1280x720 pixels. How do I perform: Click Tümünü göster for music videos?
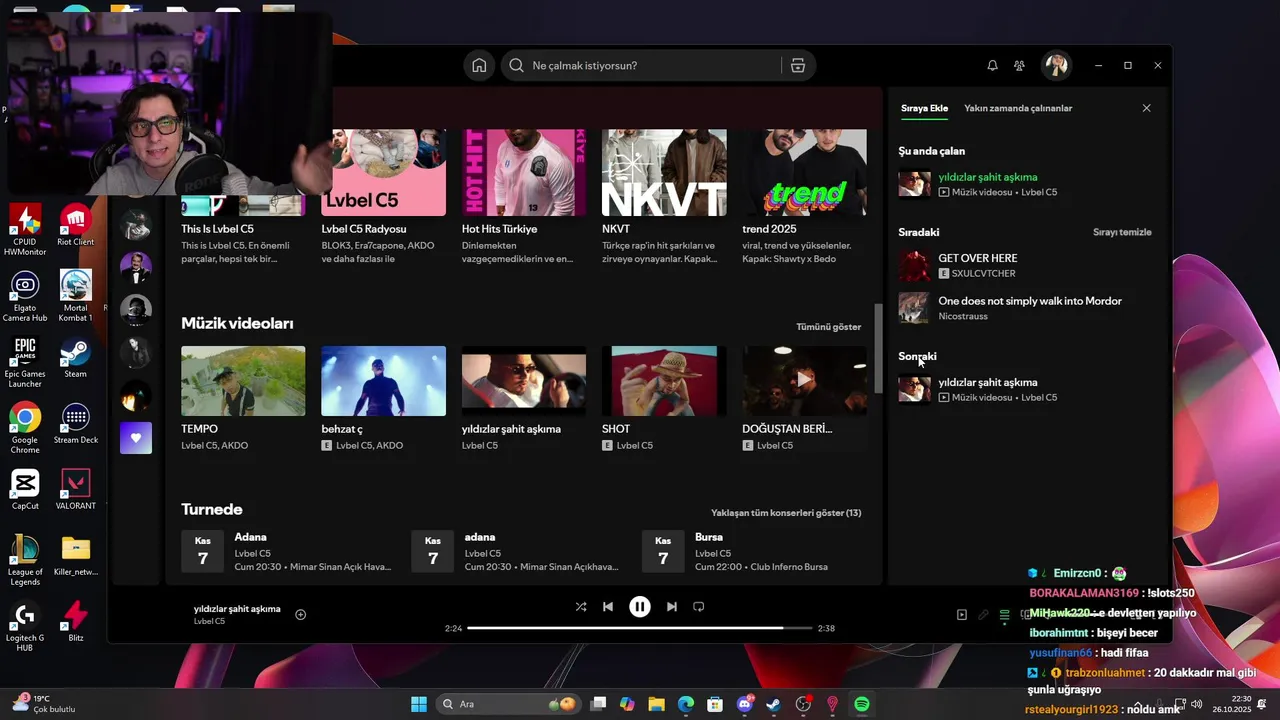coord(828,327)
